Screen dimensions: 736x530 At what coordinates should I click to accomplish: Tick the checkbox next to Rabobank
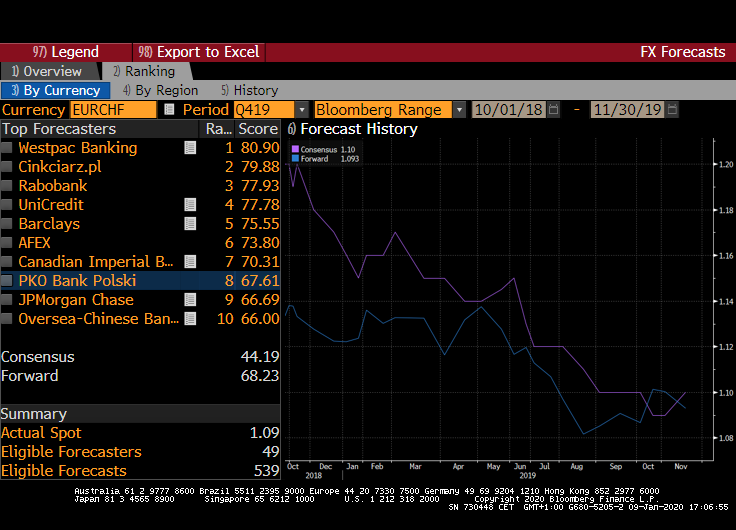point(7,186)
